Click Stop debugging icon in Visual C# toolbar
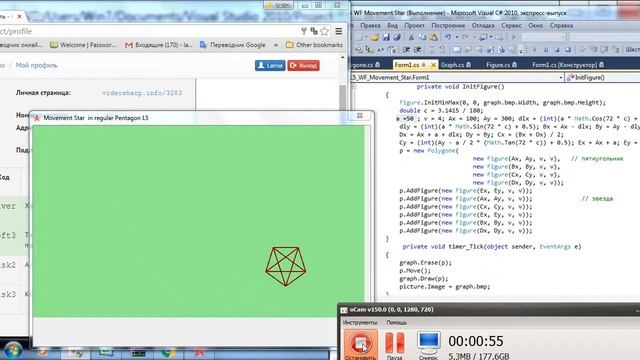Screen dimensions: 640x360 pyautogui.click(x=557, y=50)
